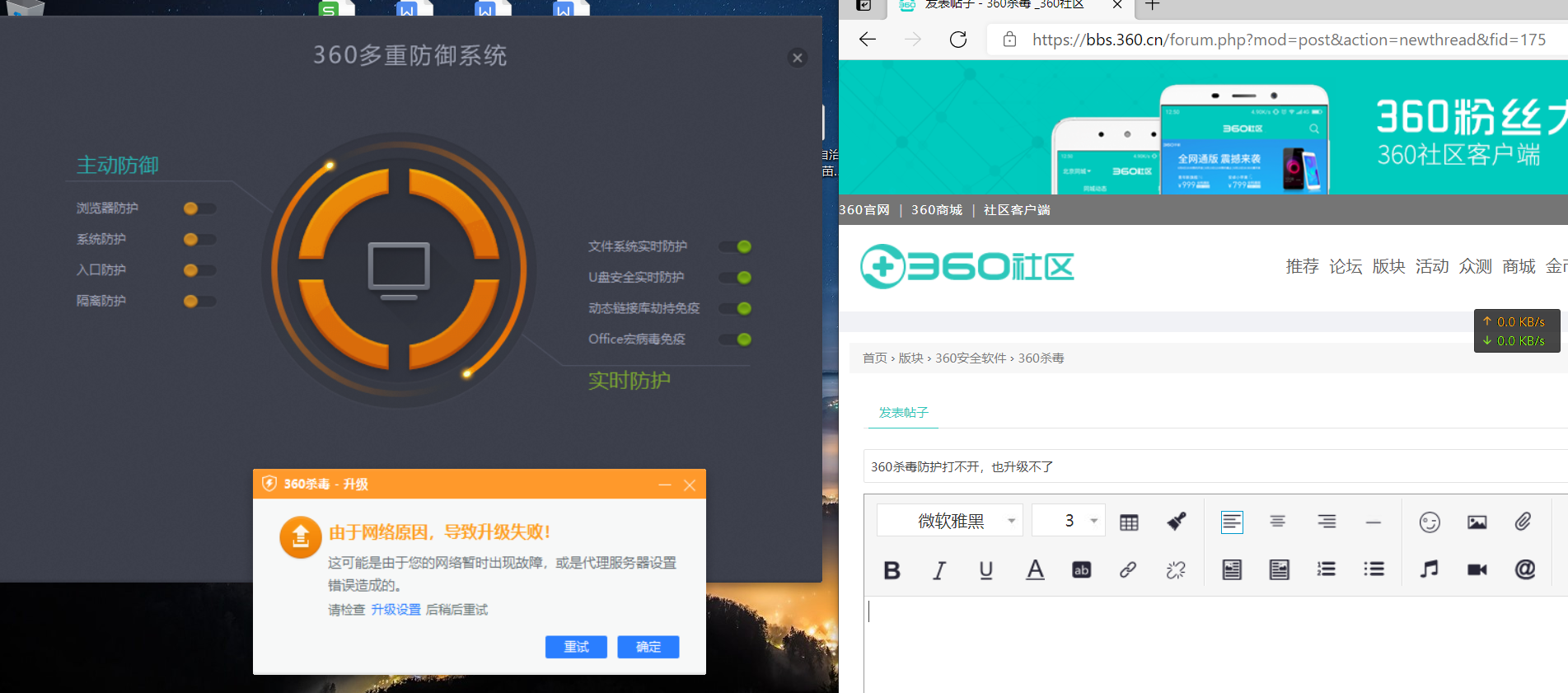
Task: Remove hyperlink with the unlink icon
Action: point(1176,569)
